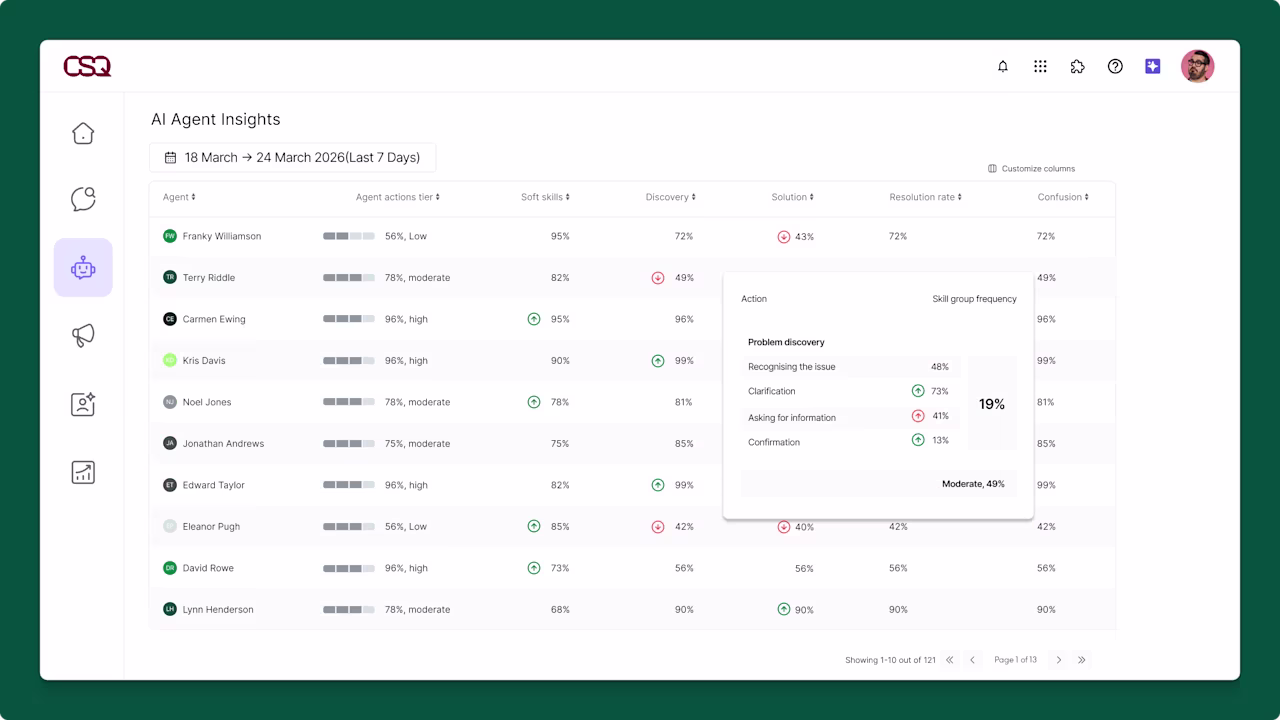The height and width of the screenshot is (720, 1280).
Task: Launch the purple sparkle AI assistant
Action: point(1153,66)
